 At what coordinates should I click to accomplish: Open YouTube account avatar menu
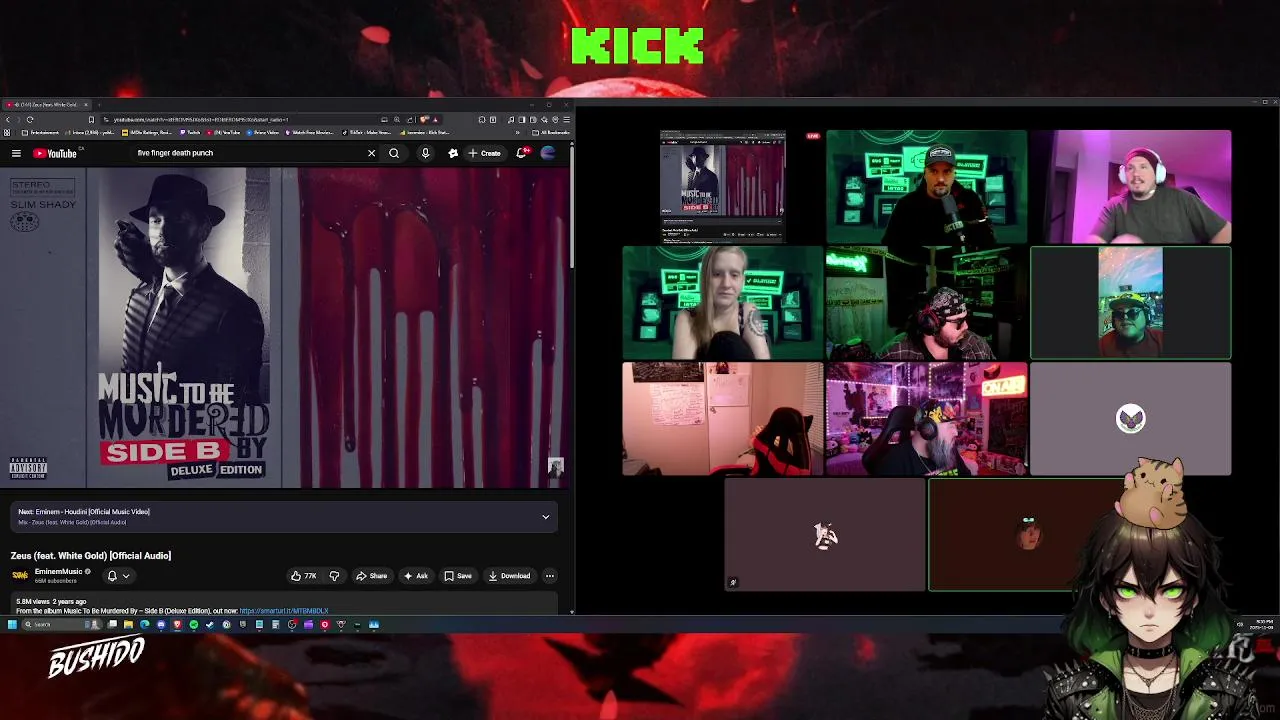point(548,153)
